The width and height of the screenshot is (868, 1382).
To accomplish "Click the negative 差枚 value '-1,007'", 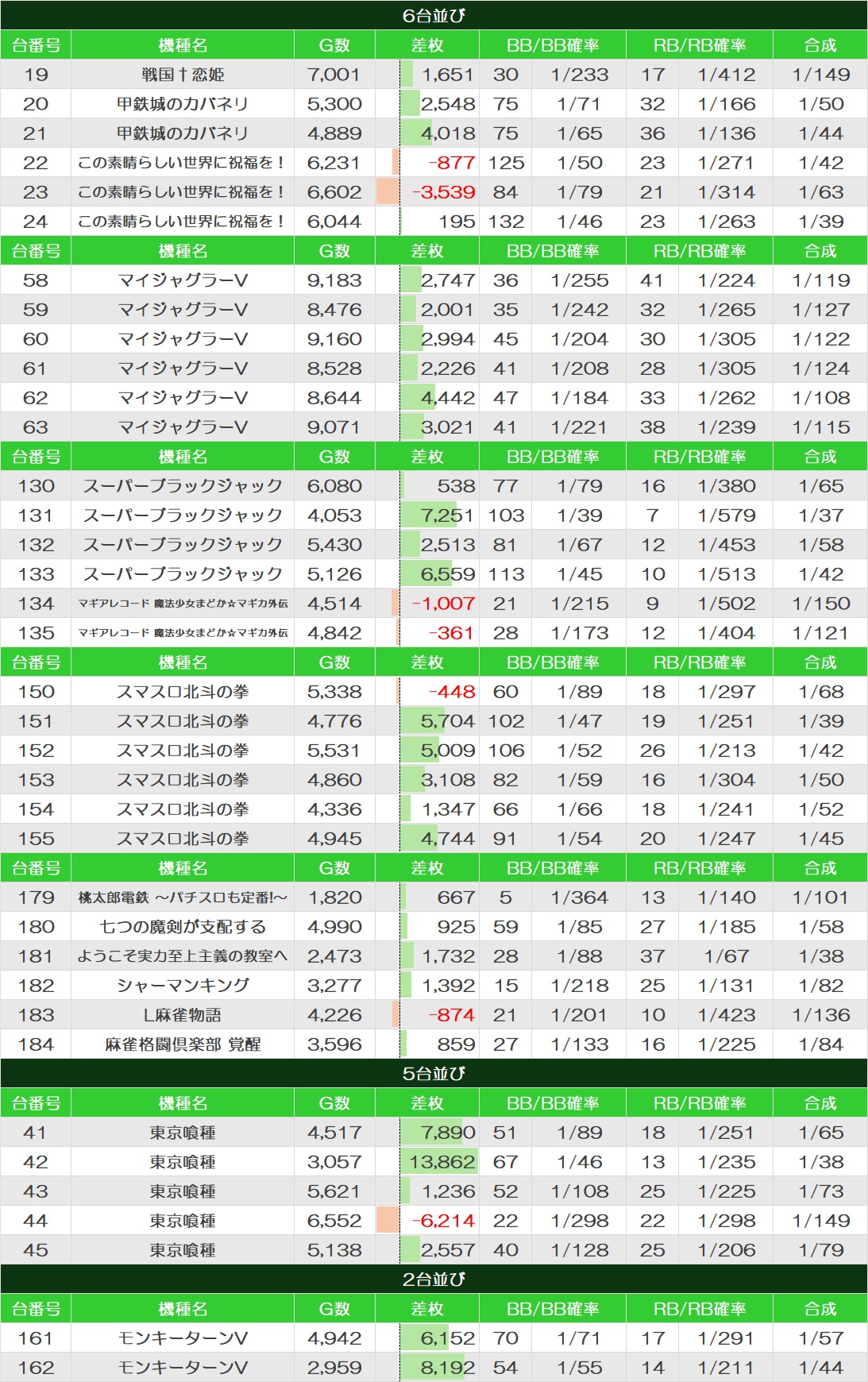I will point(444,604).
